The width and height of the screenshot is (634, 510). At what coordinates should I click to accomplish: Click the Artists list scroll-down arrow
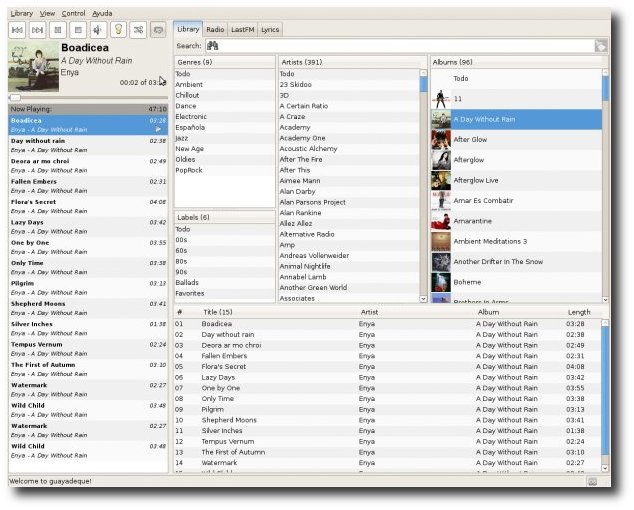click(423, 299)
